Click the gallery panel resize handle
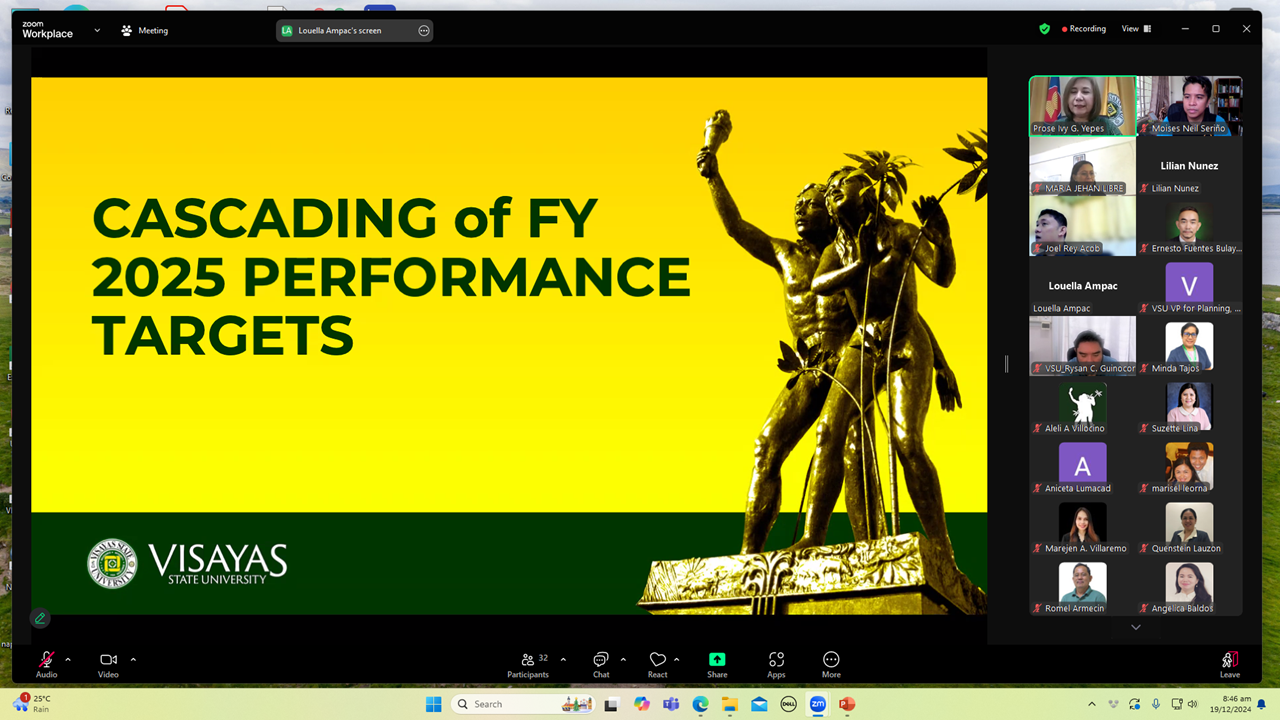Screen dimensions: 1280x720 pos(1006,364)
